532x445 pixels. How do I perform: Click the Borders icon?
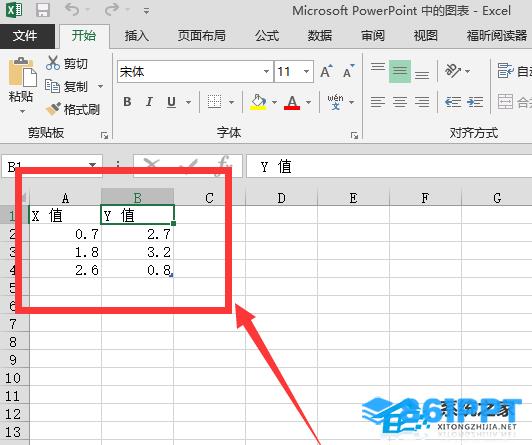pos(214,102)
